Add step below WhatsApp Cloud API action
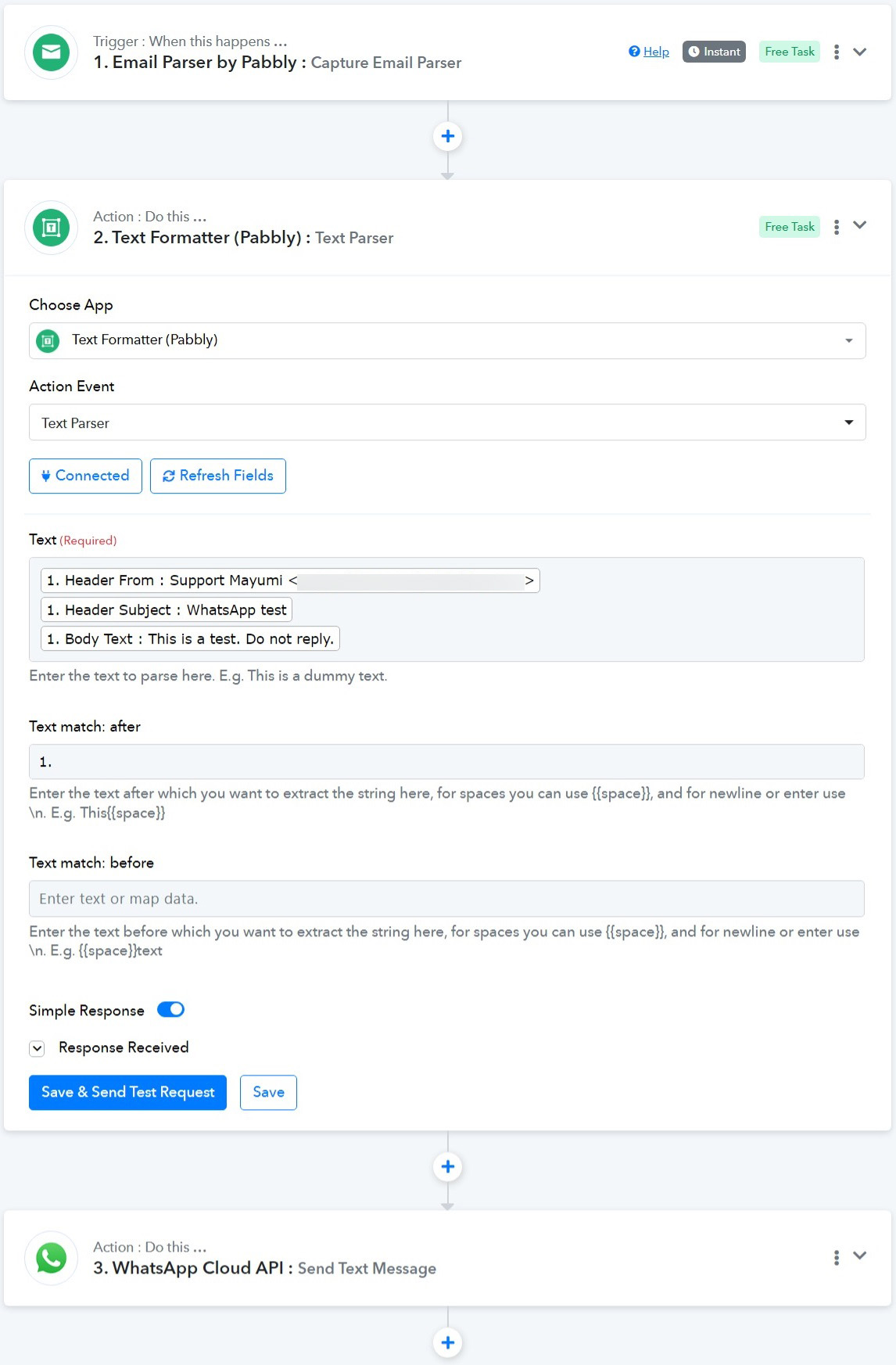Image resolution: width=896 pixels, height=1365 pixels. click(448, 1342)
